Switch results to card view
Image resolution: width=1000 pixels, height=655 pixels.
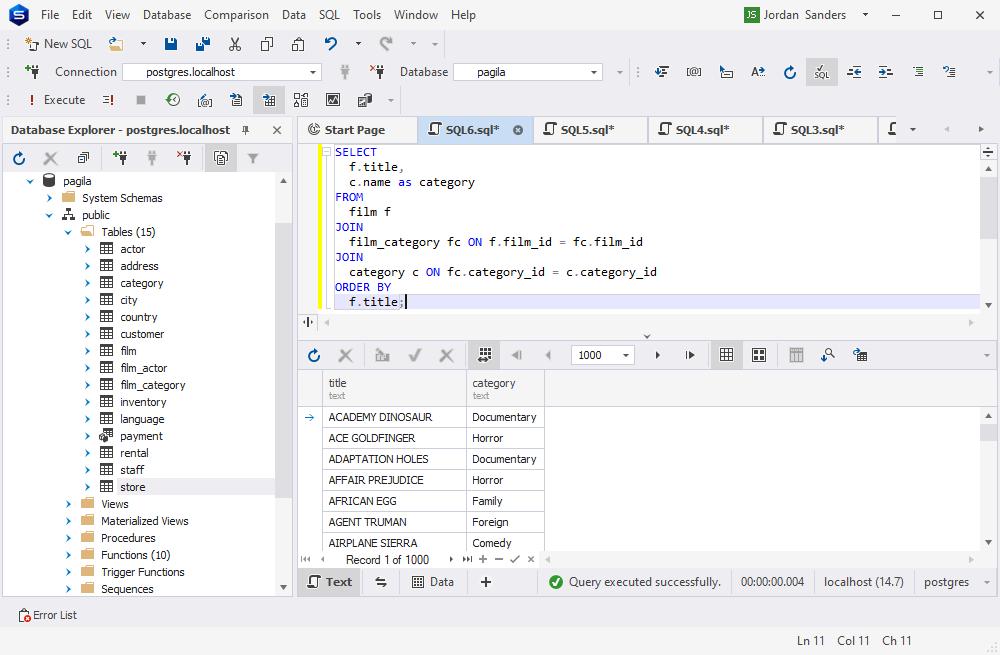(757, 355)
